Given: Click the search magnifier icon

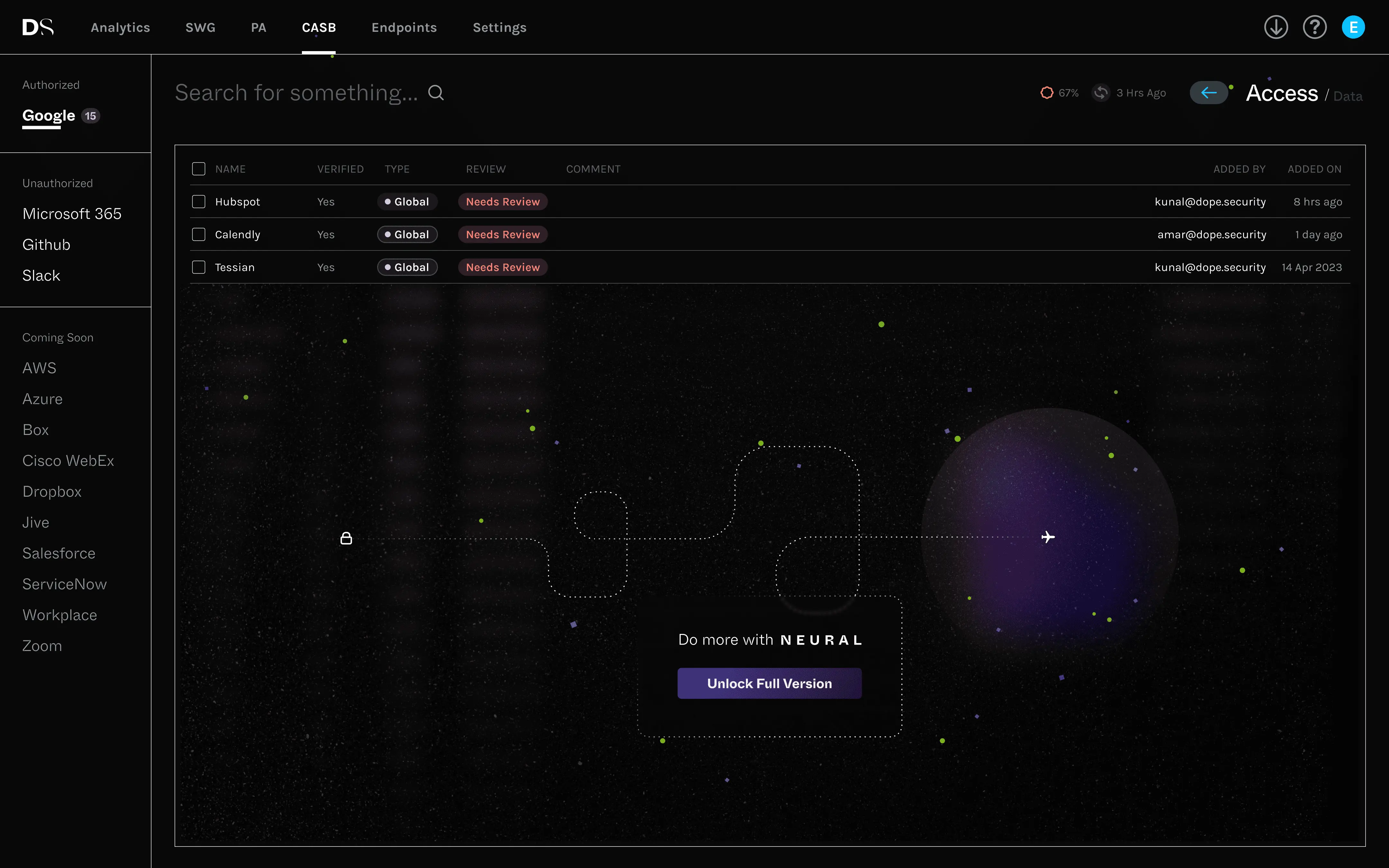Looking at the screenshot, I should (x=436, y=93).
